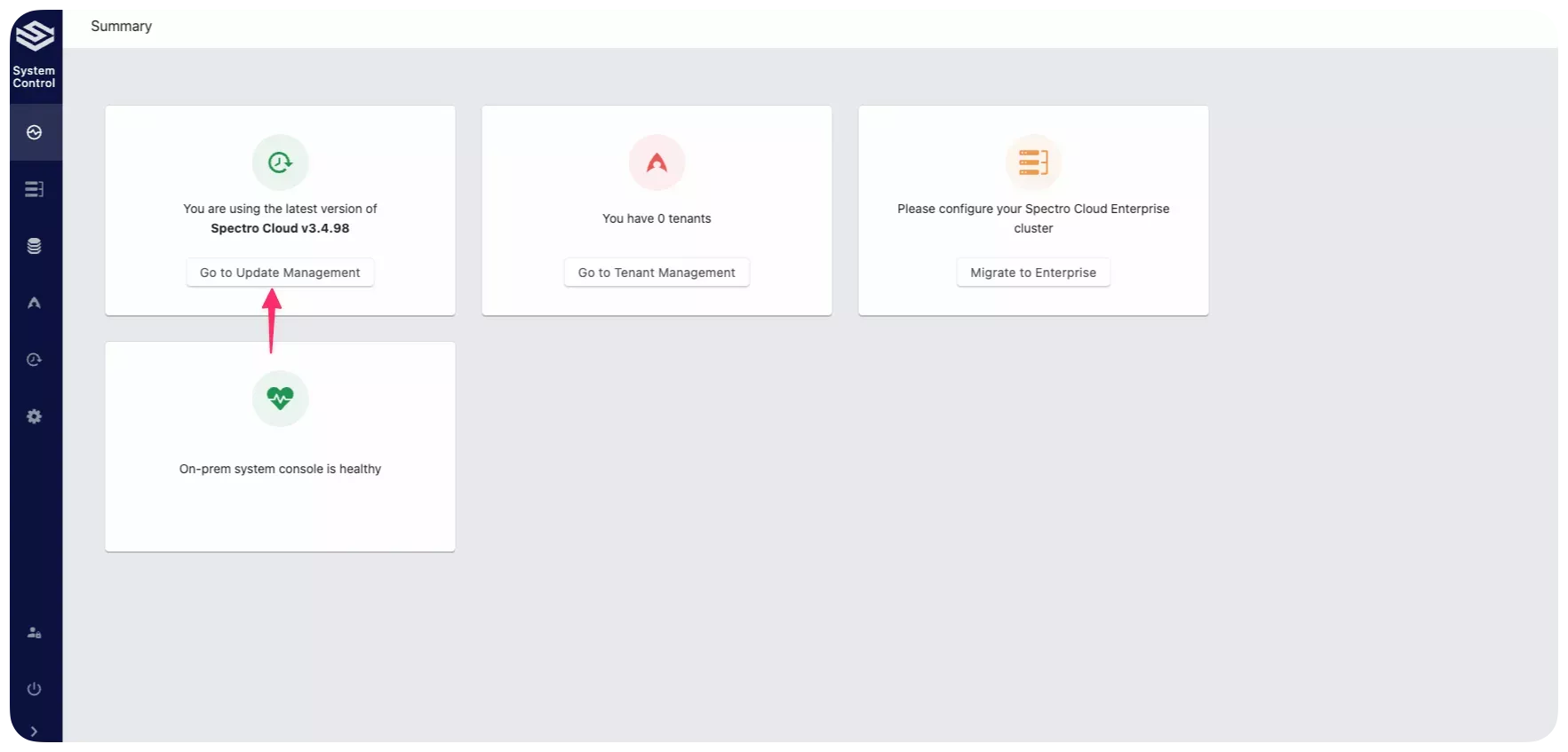Go to Tenant Management
The width and height of the screenshot is (1568, 752).
657,273
